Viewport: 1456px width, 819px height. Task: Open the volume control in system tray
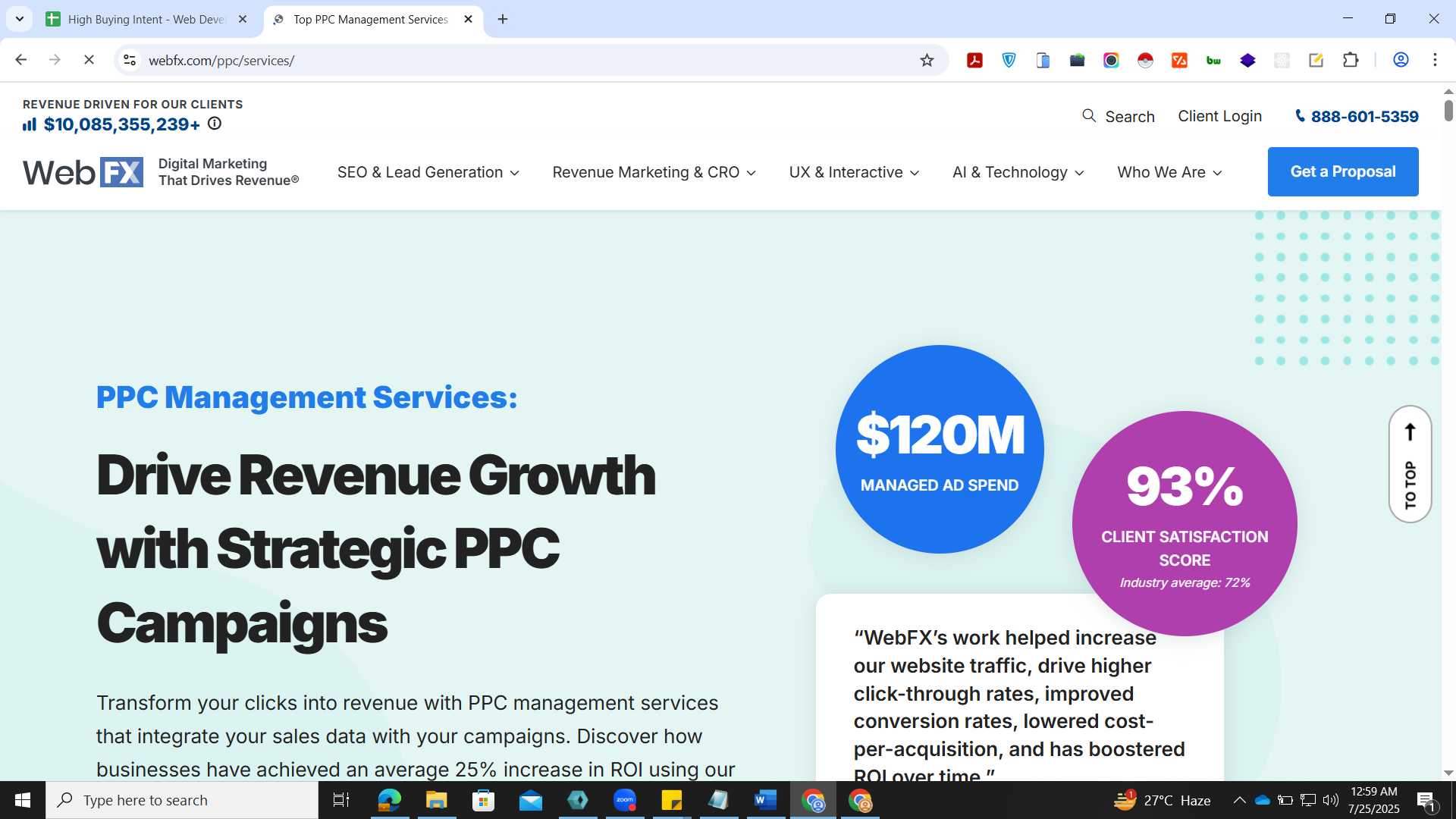click(1331, 800)
